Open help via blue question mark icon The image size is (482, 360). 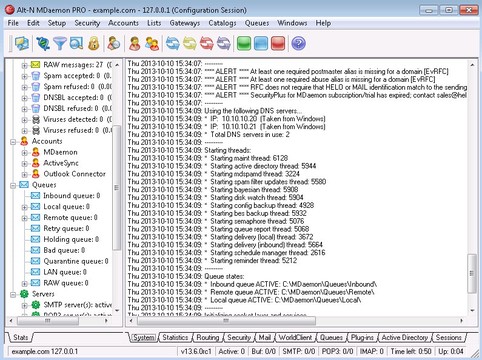tap(298, 44)
